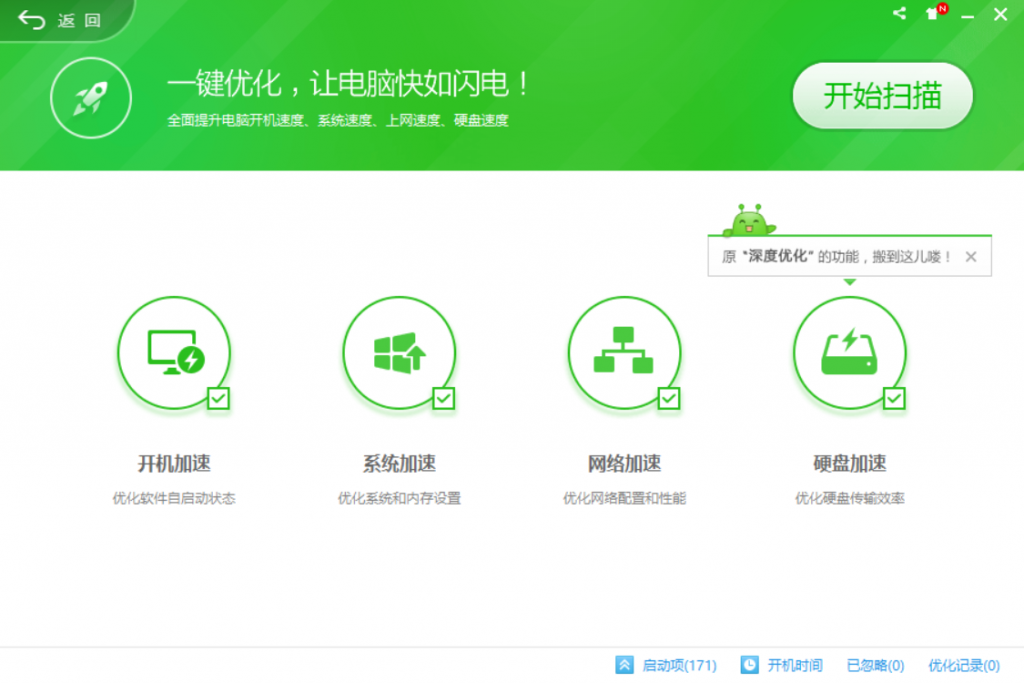
Task: Toggle the checkmark under 开机加速
Action: 216,399
